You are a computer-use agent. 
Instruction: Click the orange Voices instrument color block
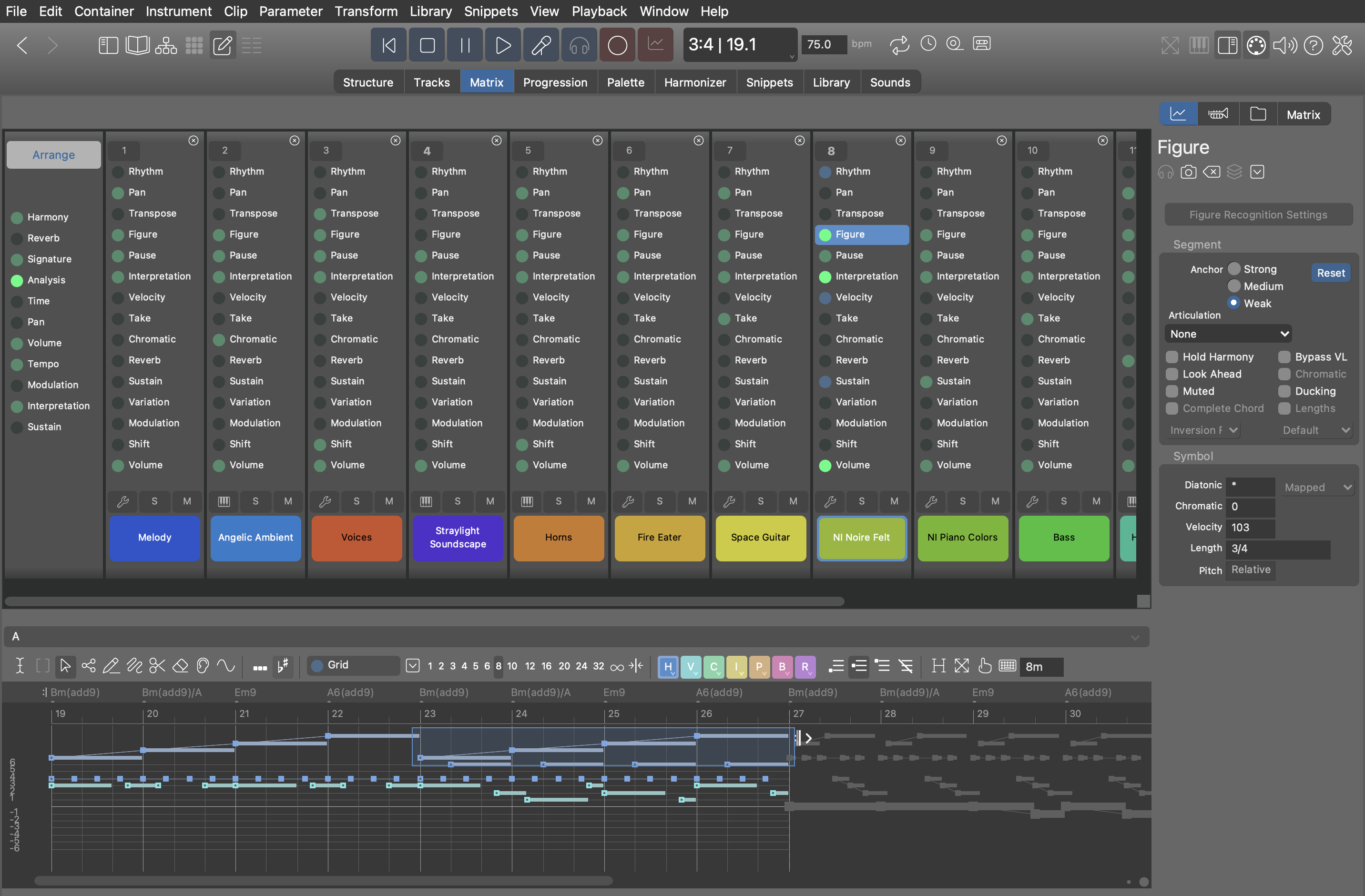356,538
